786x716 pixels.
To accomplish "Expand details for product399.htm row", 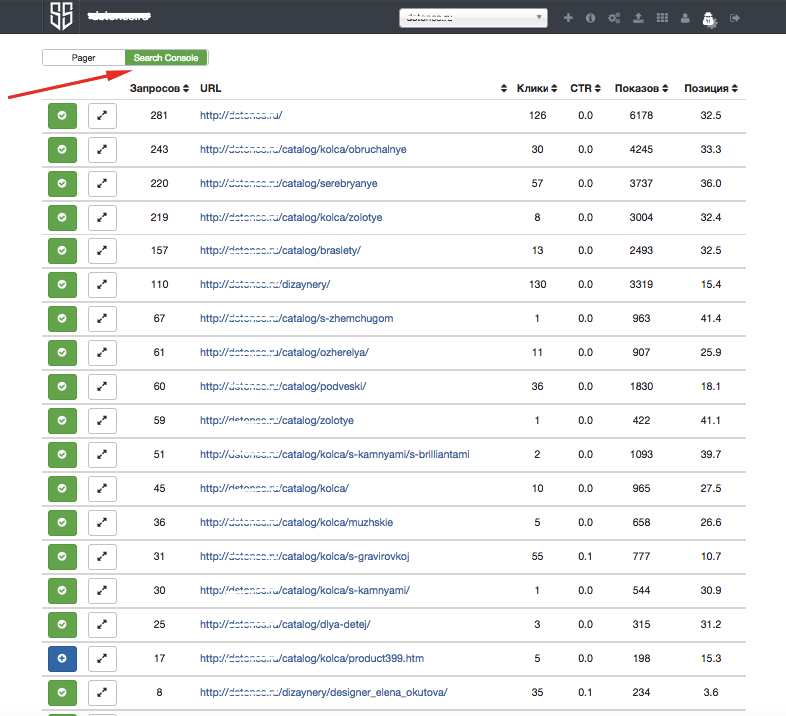I will 102,659.
